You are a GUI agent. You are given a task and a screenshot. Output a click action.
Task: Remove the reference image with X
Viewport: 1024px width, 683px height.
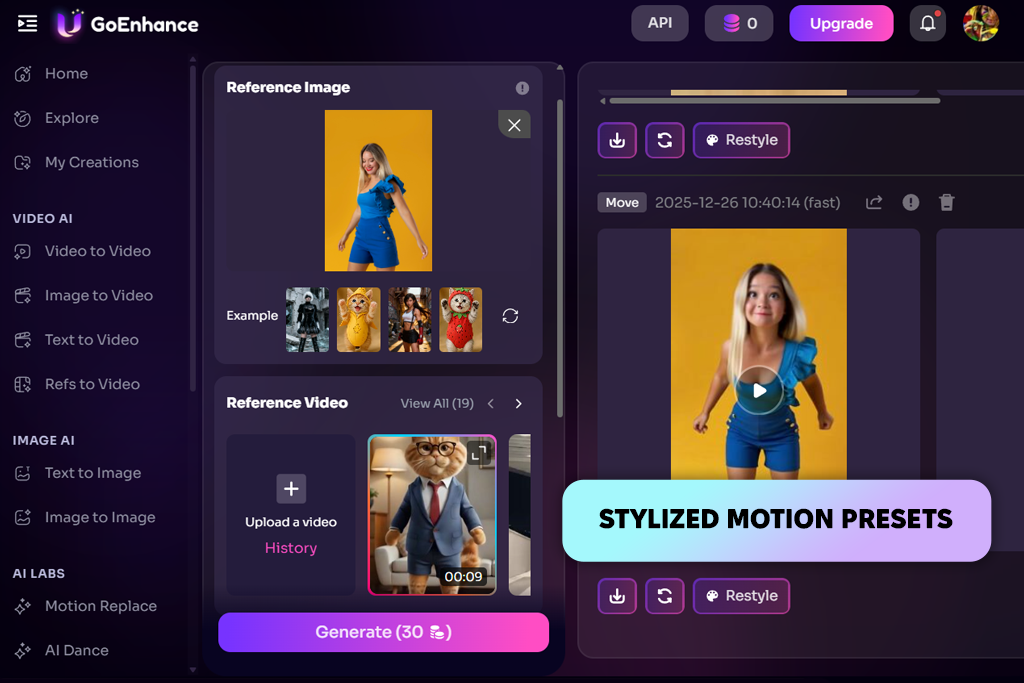click(514, 125)
